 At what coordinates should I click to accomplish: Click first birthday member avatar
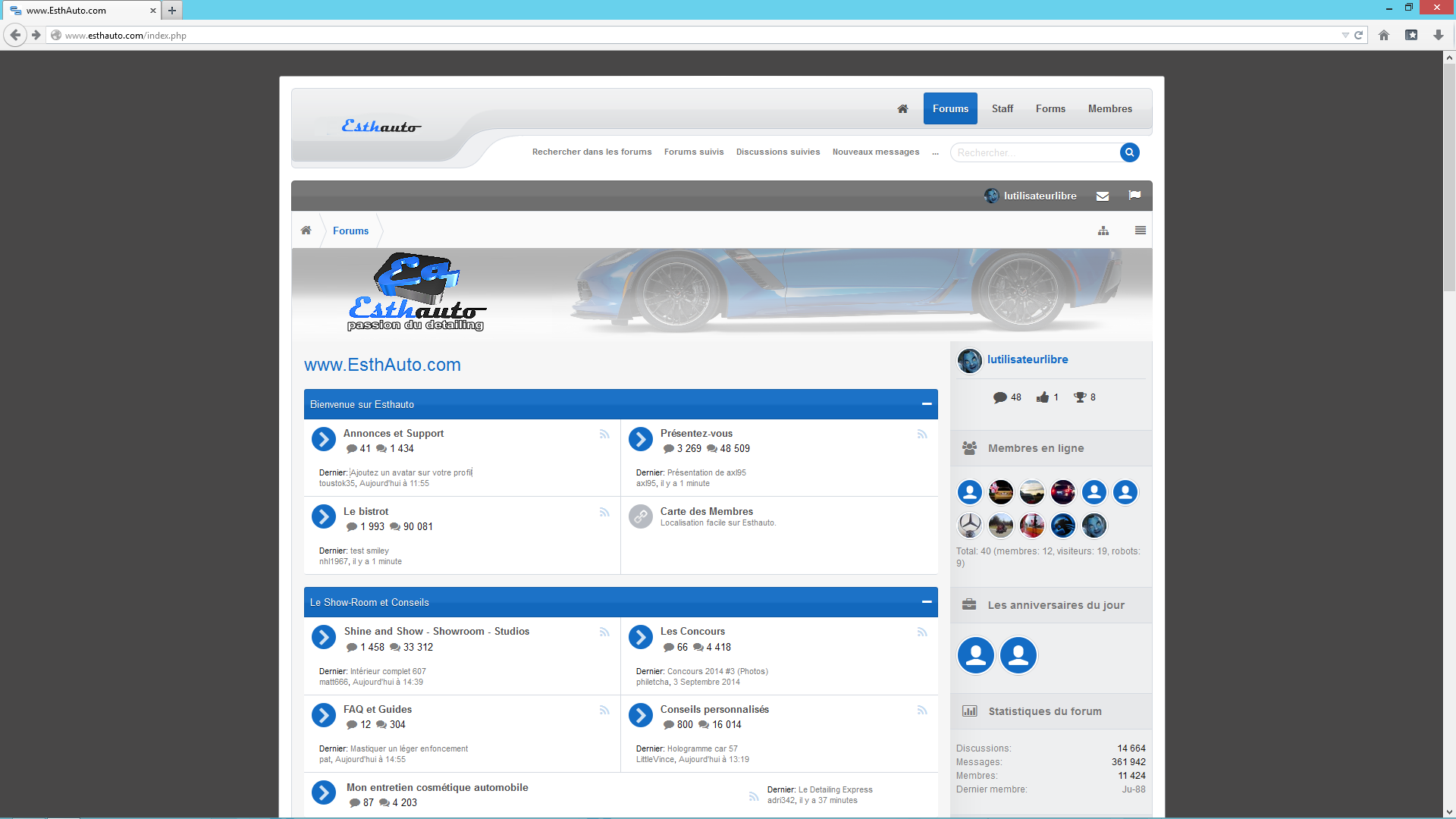click(976, 655)
